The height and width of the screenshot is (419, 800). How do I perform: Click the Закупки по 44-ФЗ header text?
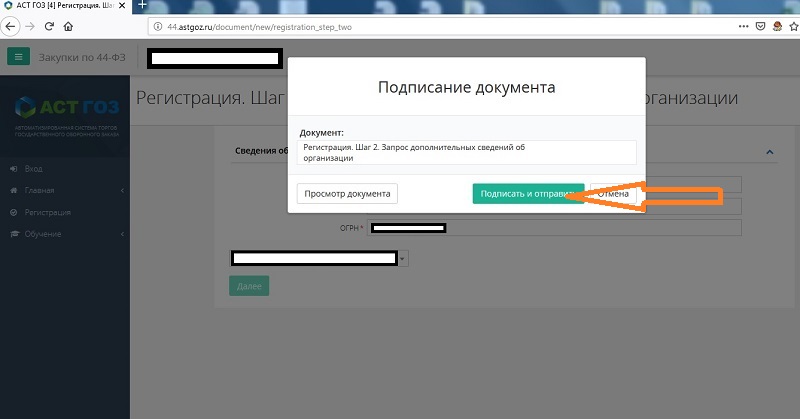coord(82,57)
